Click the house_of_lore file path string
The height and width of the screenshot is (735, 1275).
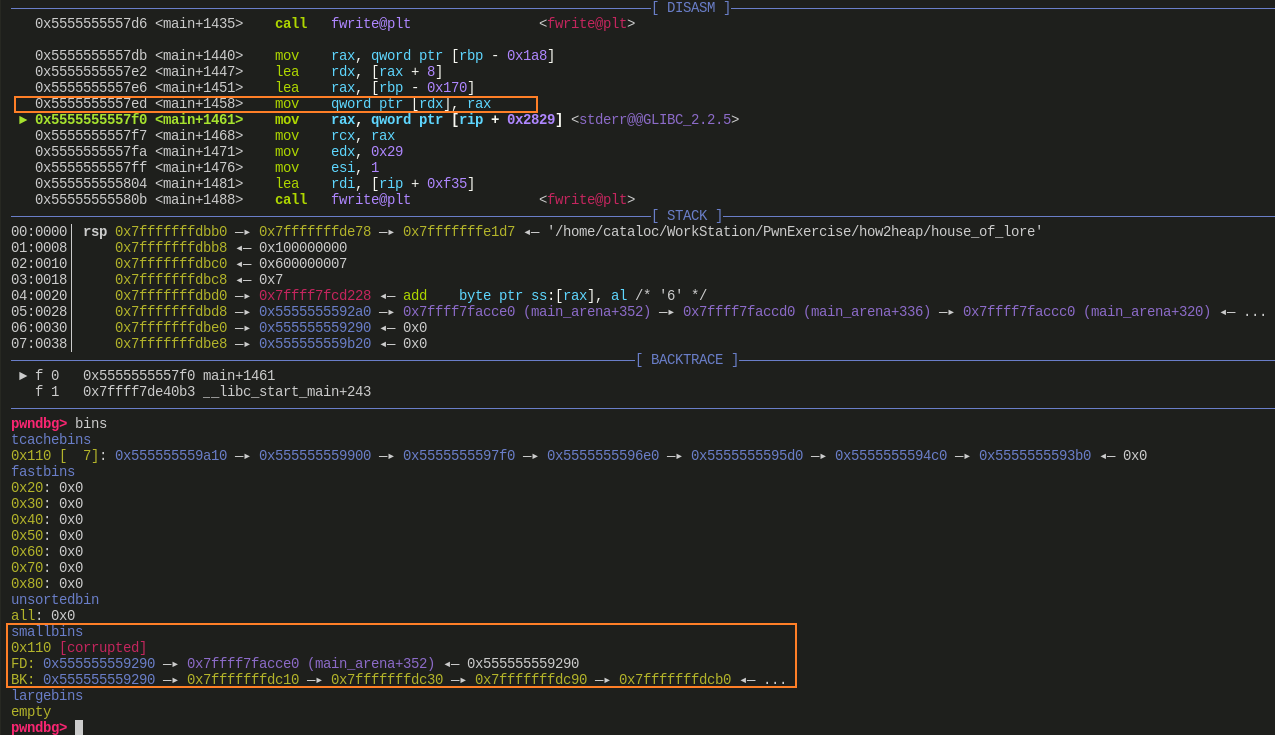point(795,232)
